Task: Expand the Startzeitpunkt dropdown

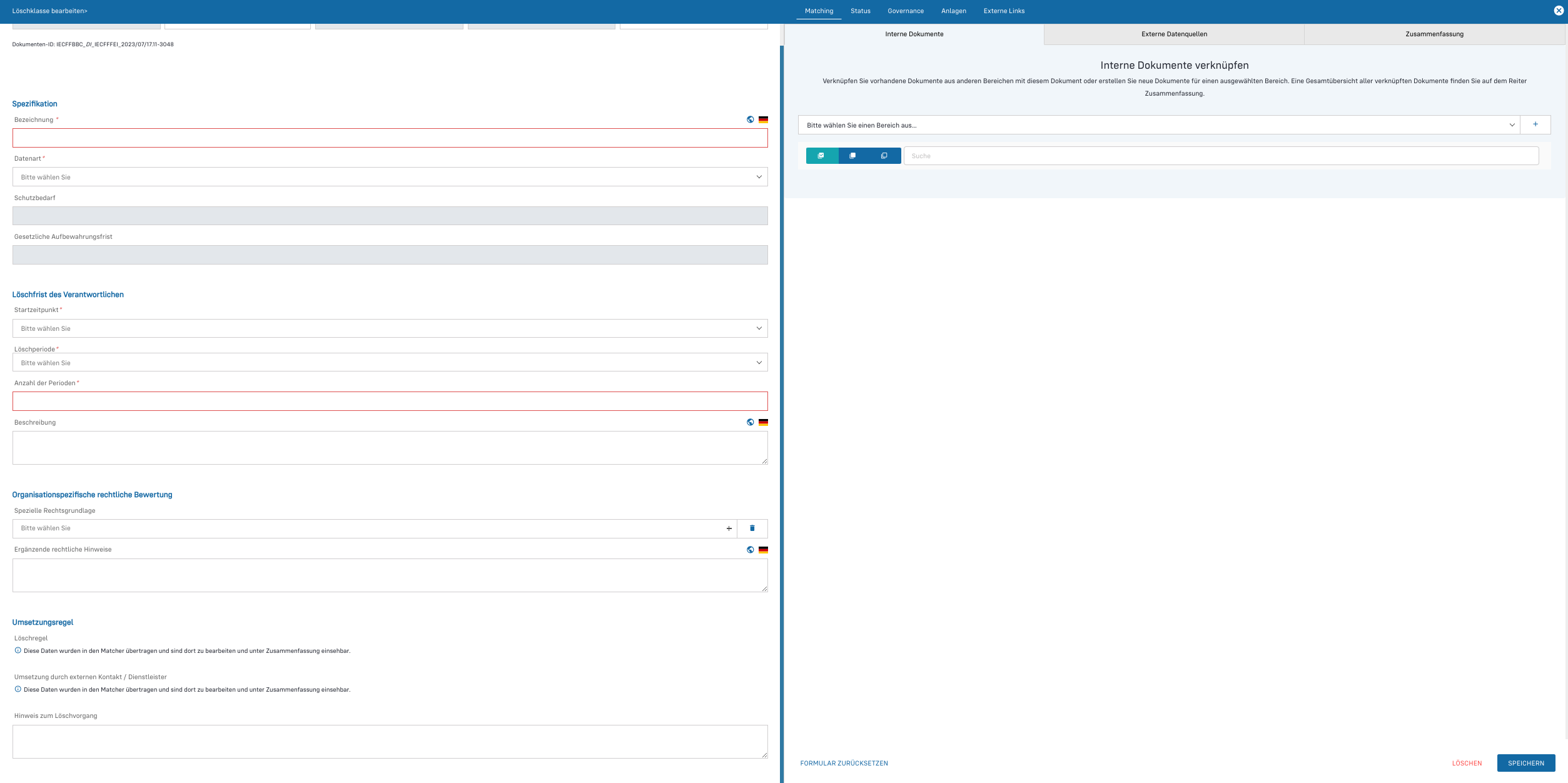Action: click(390, 328)
